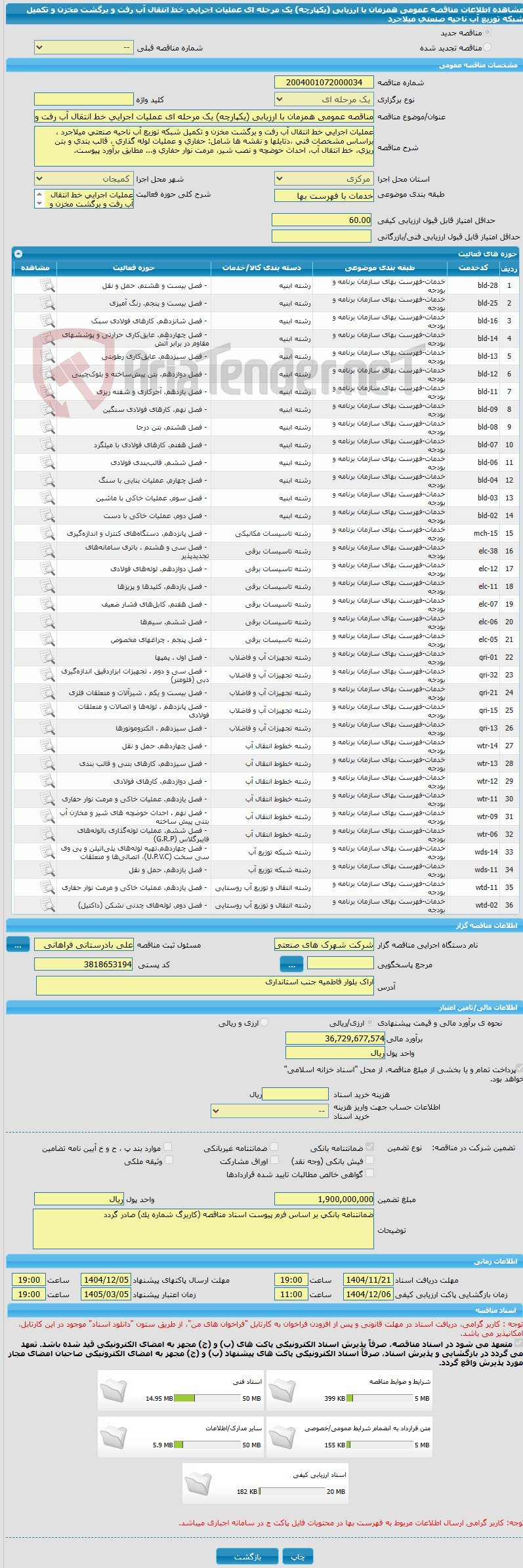View details of row wtr-09
Image resolution: width=523 pixels, height=1568 pixels.
click(47, 816)
